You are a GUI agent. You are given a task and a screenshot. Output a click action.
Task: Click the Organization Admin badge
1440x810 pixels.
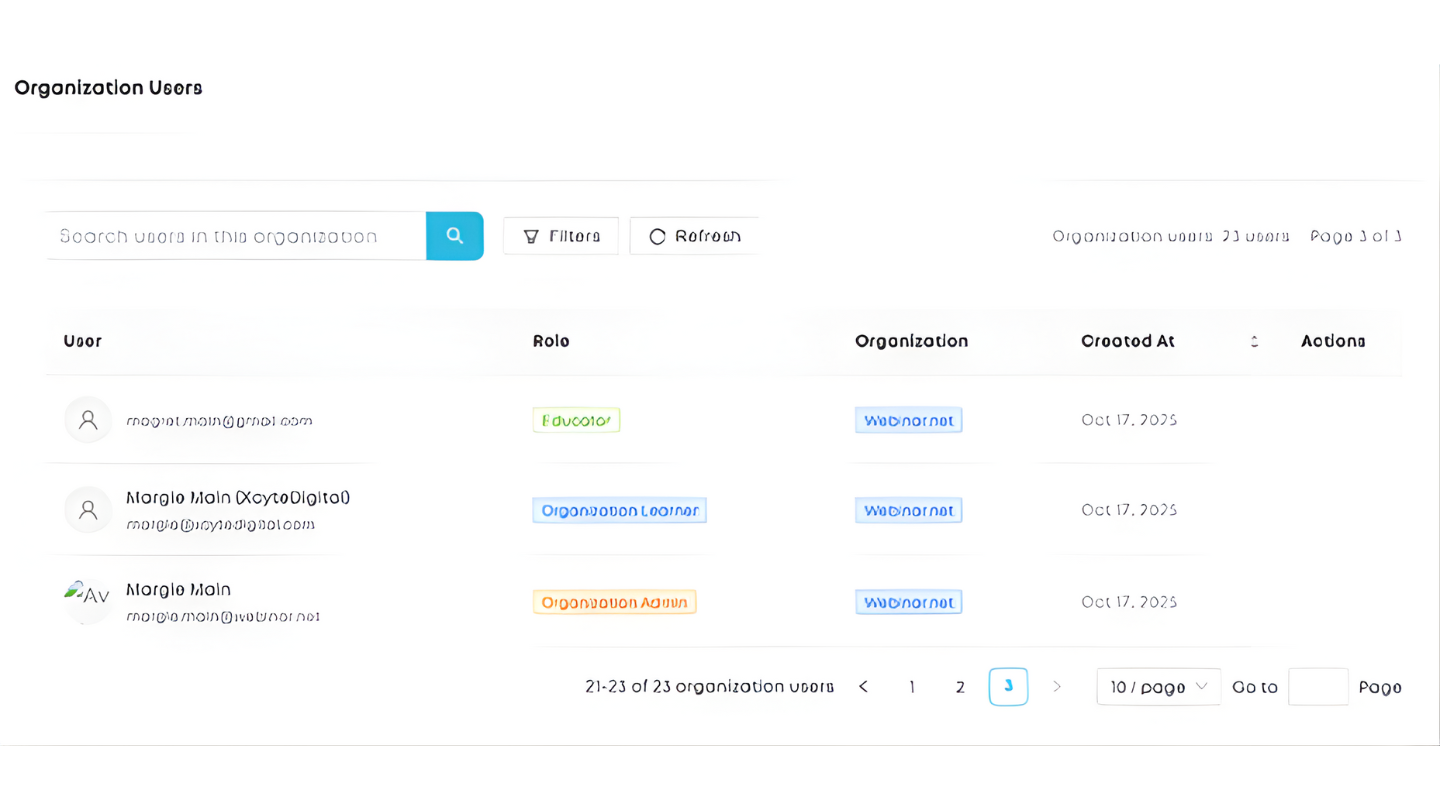(x=614, y=601)
